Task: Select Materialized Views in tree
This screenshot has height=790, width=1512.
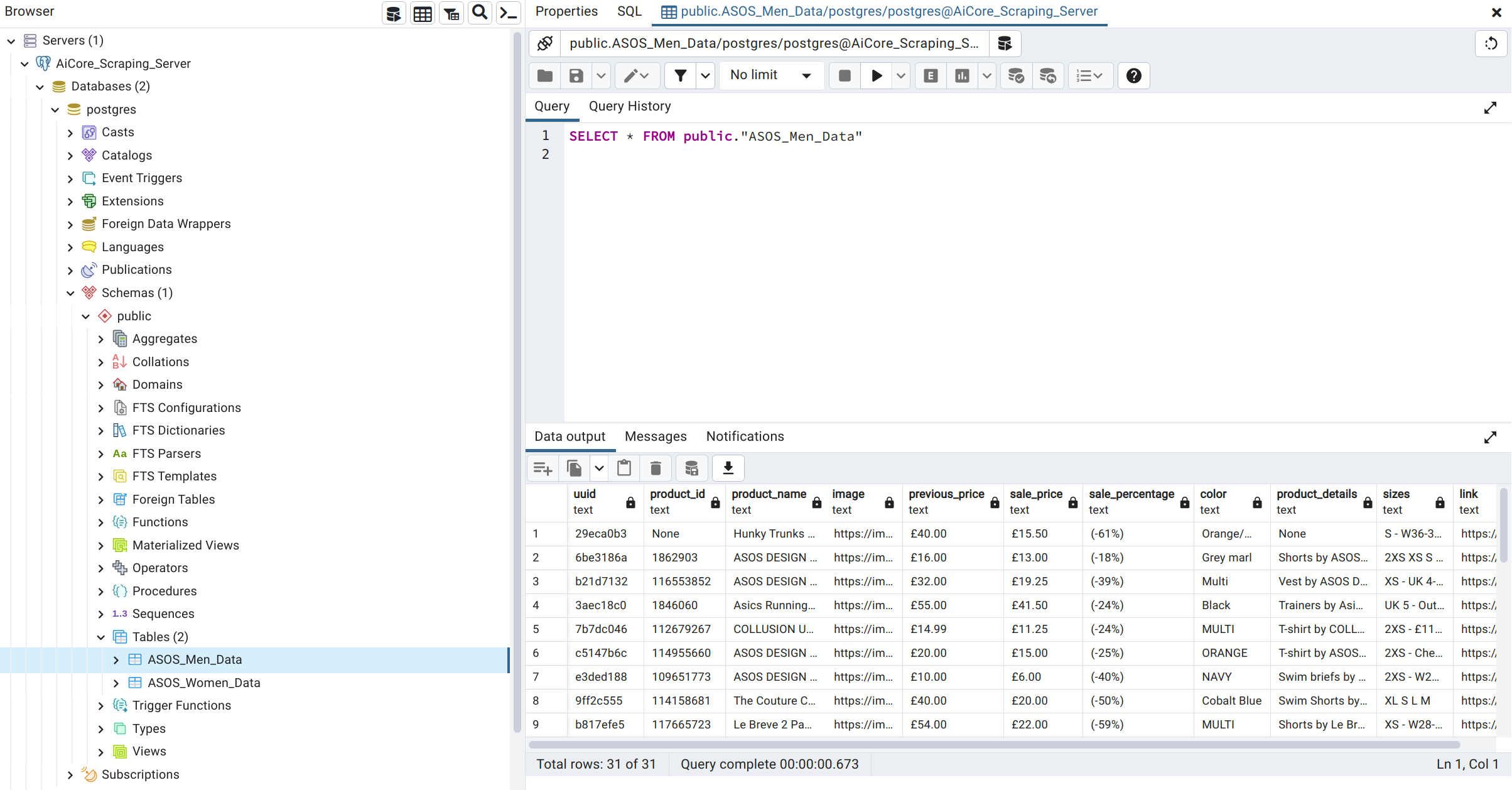Action: [185, 546]
